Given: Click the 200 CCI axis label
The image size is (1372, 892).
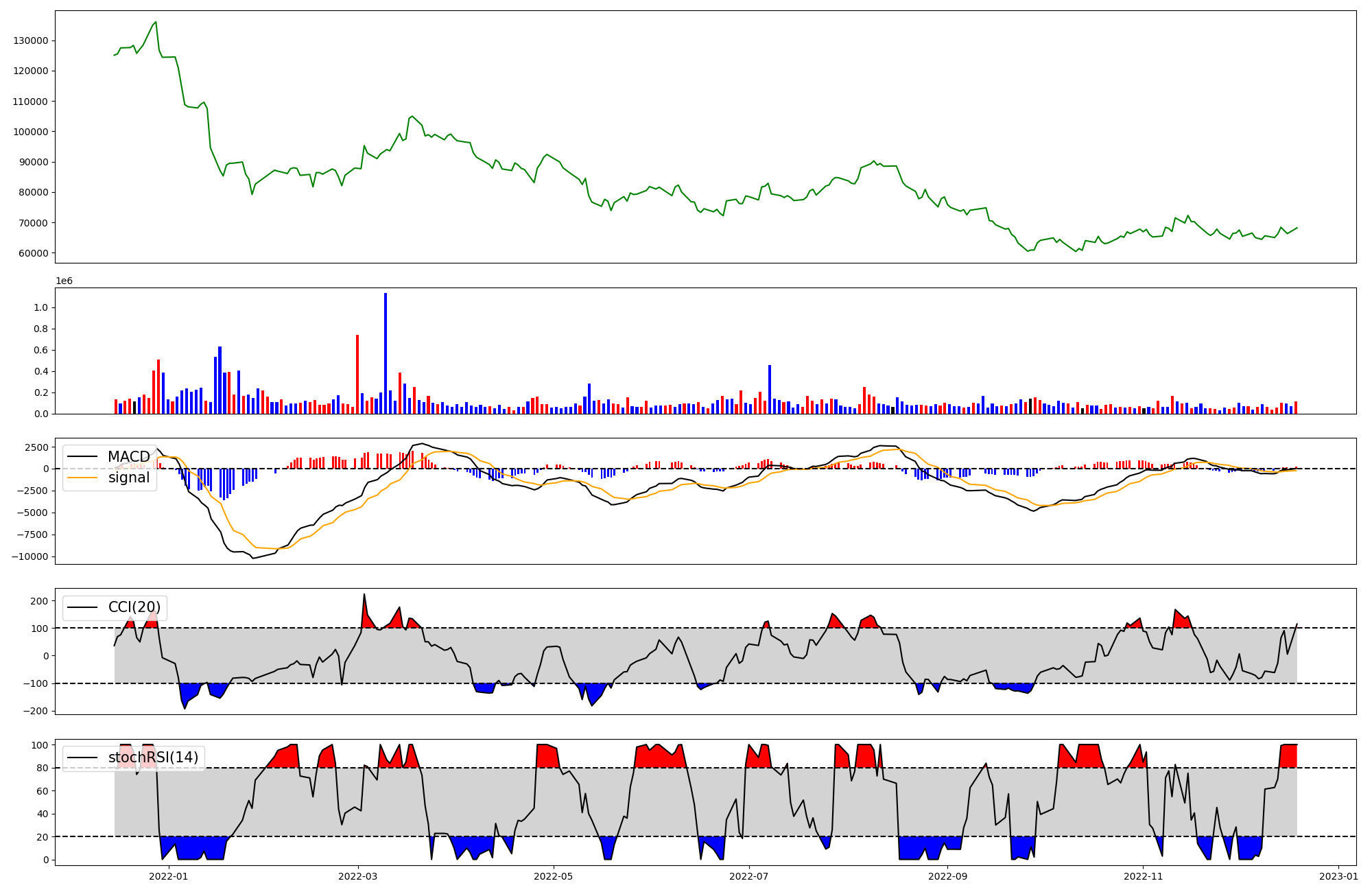Looking at the screenshot, I should coord(40,601).
